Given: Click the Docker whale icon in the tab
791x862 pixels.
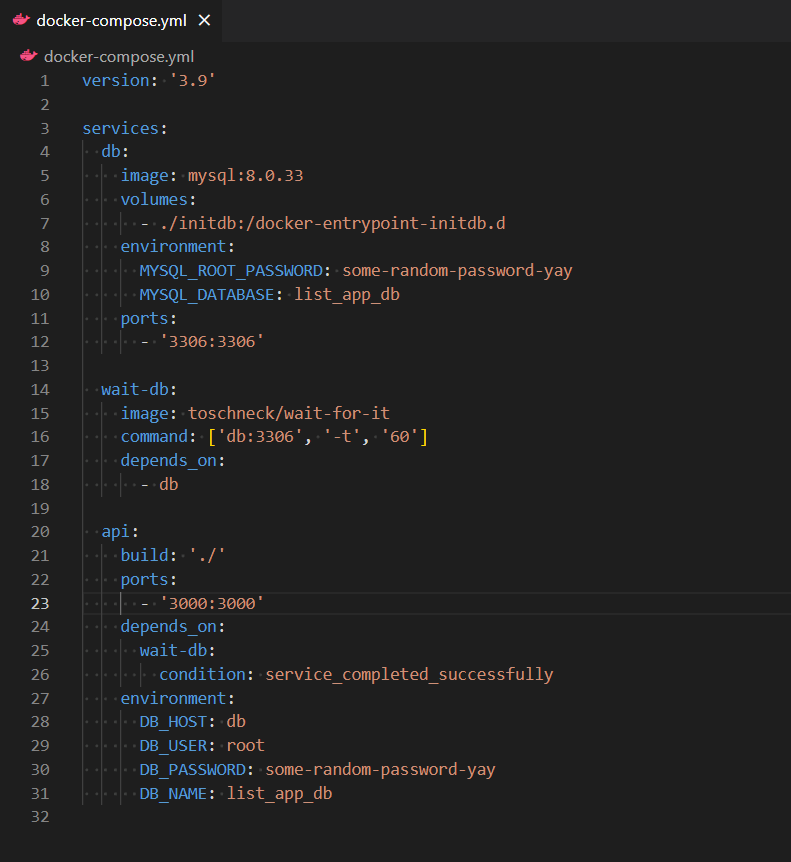Looking at the screenshot, I should click(x=21, y=20).
